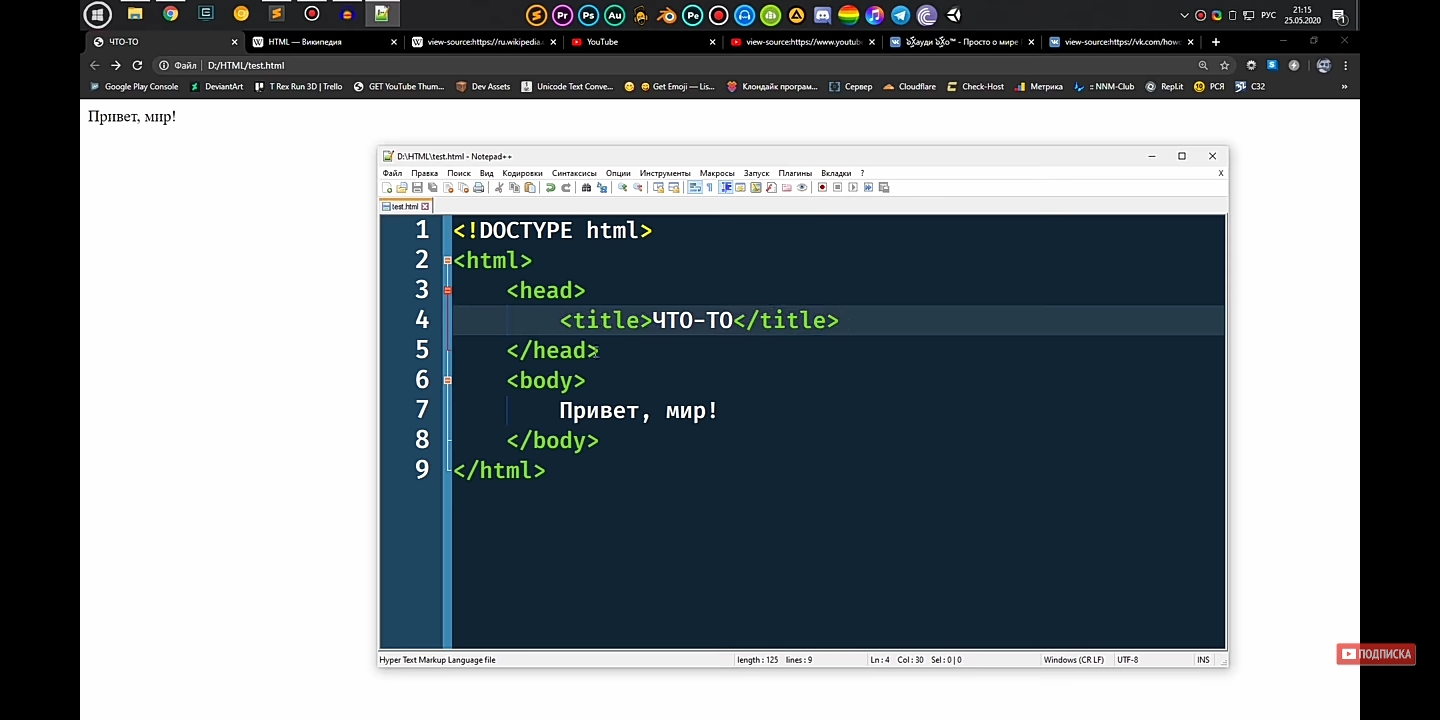The image size is (1440, 720).
Task: Select the test.html document tab
Action: point(405,206)
